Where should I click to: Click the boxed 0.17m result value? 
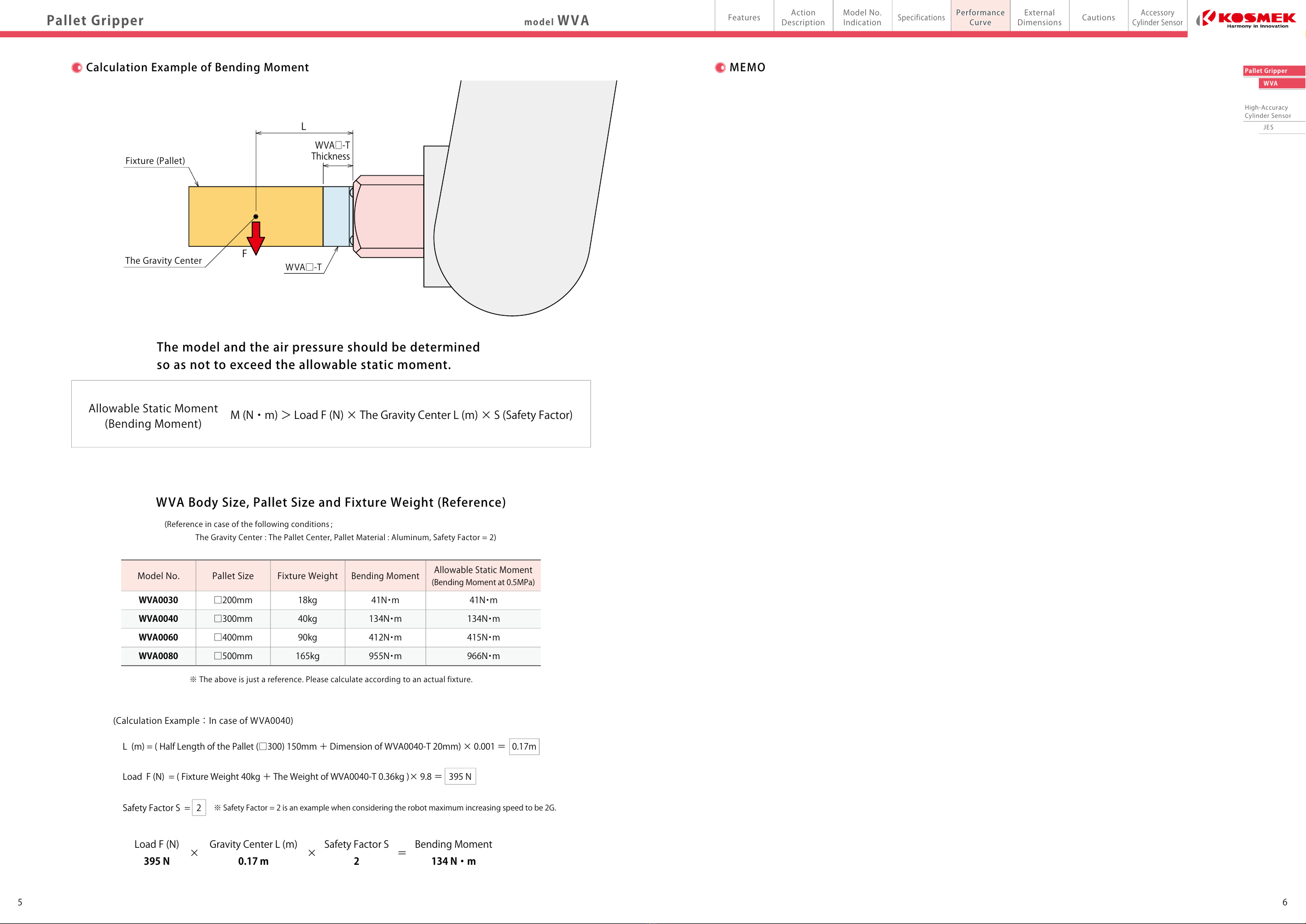click(524, 746)
